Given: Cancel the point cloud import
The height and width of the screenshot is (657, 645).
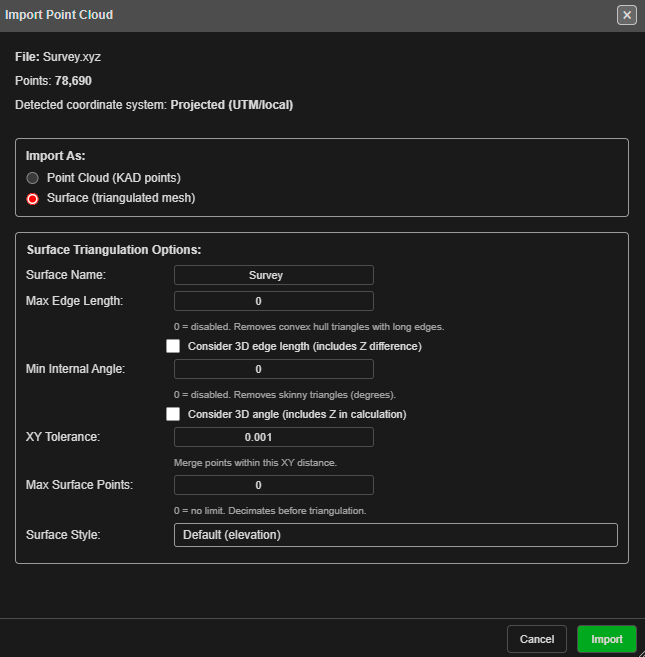Looking at the screenshot, I should (x=537, y=639).
